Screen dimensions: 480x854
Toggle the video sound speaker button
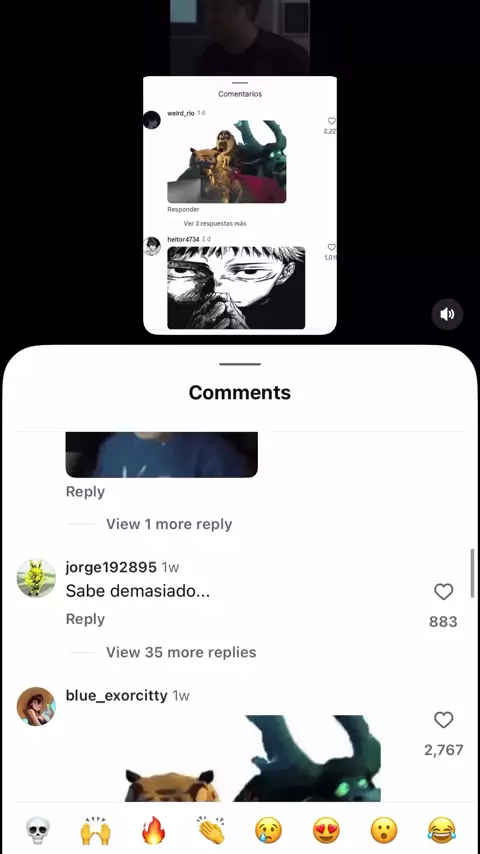click(447, 314)
